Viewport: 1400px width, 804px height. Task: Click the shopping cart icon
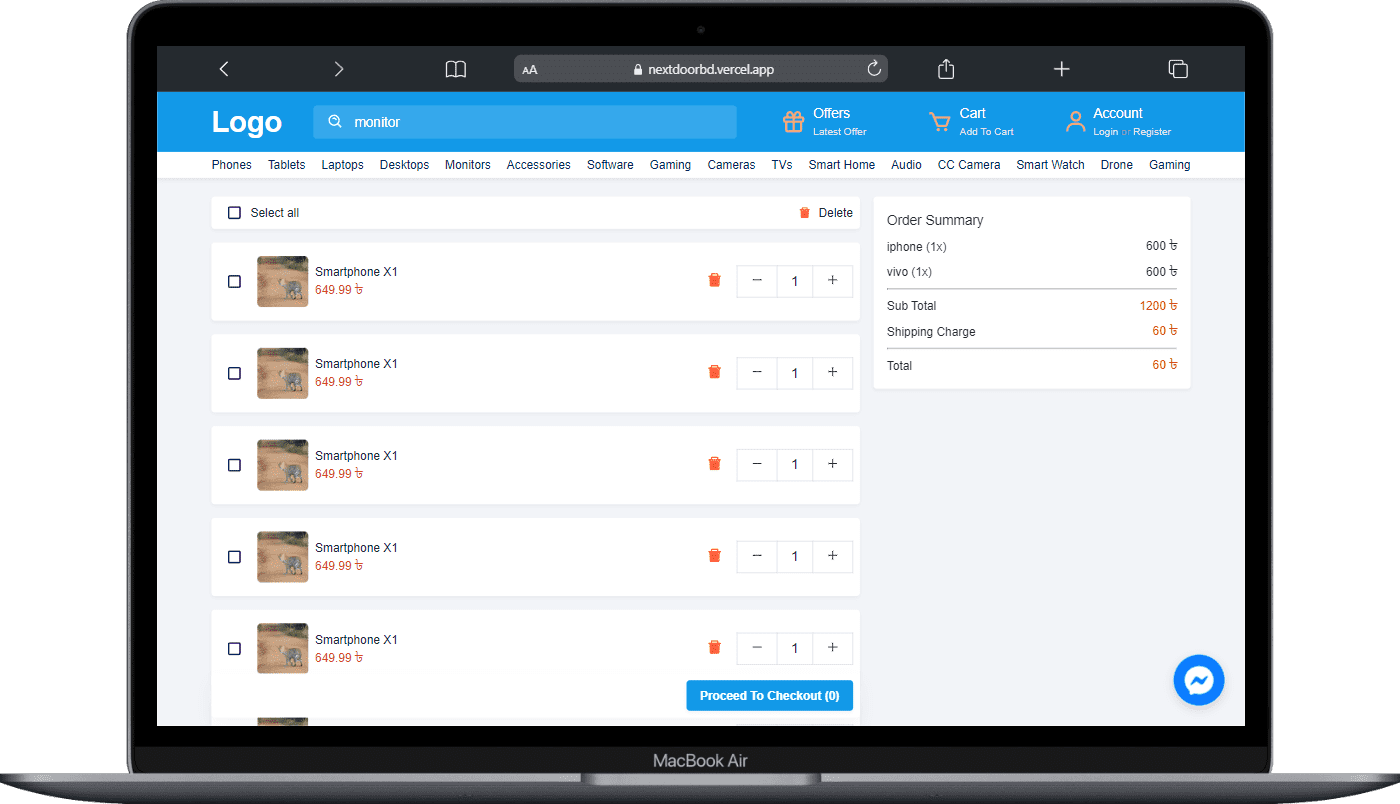940,122
